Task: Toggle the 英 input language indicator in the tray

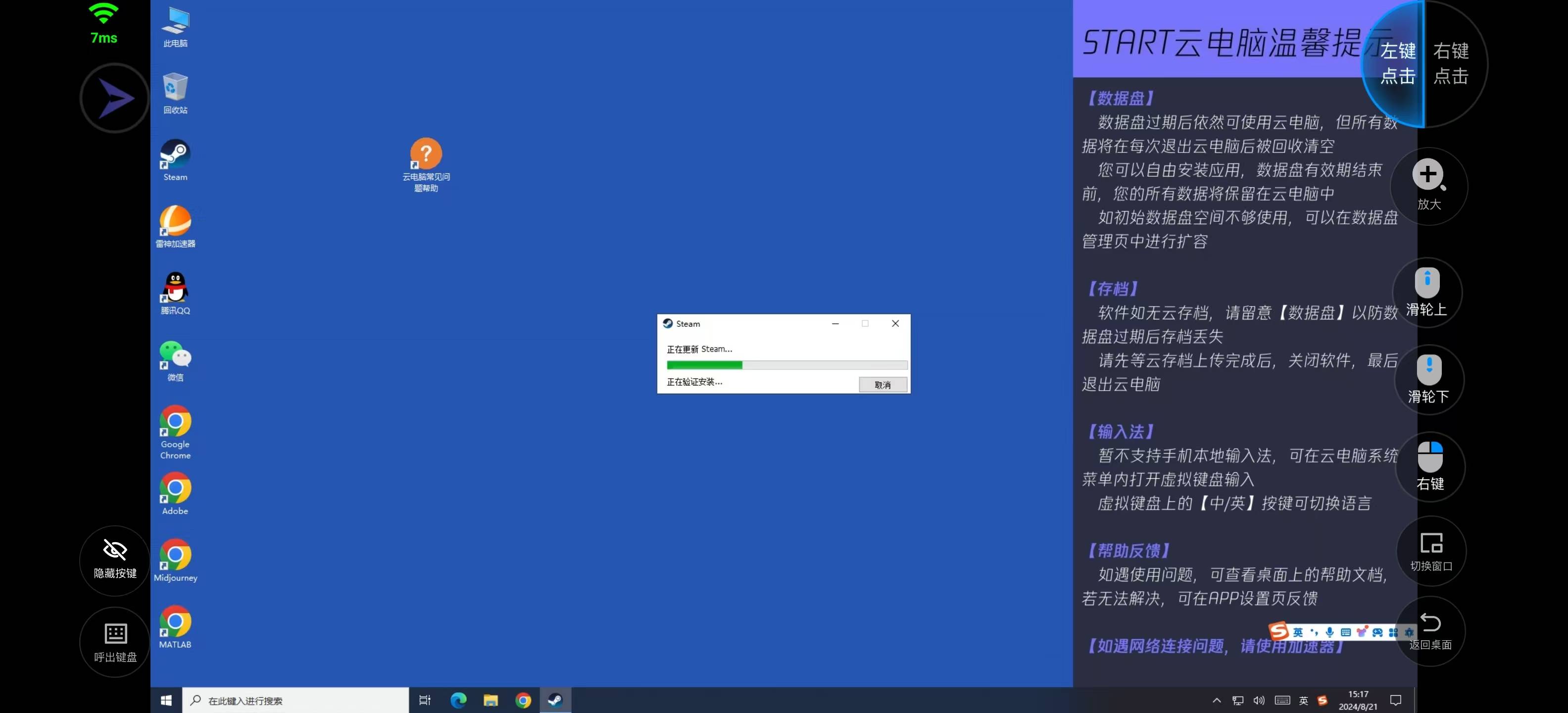Action: 1303,700
